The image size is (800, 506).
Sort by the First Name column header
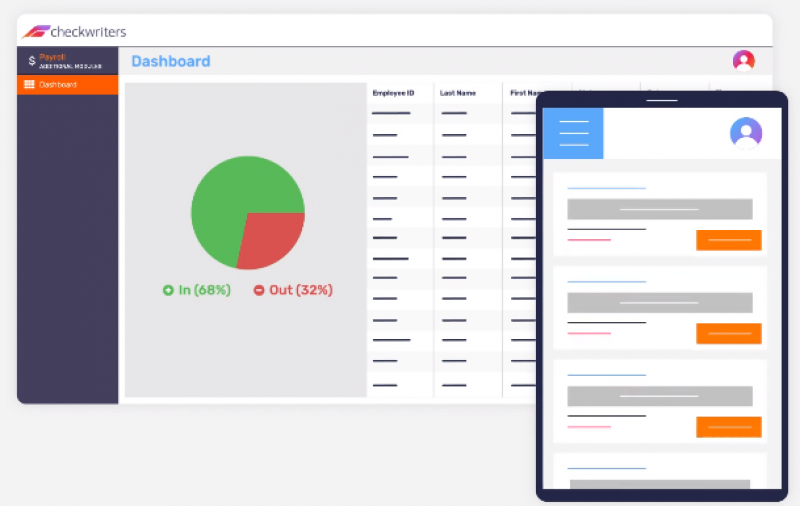(522, 93)
